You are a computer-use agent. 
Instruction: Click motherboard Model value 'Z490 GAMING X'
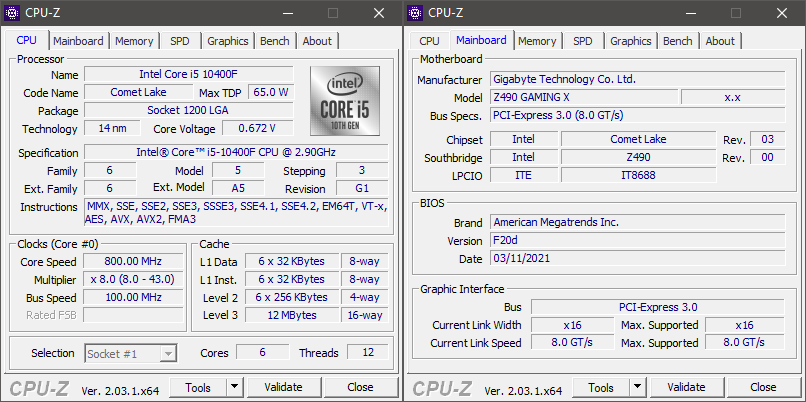coord(584,97)
